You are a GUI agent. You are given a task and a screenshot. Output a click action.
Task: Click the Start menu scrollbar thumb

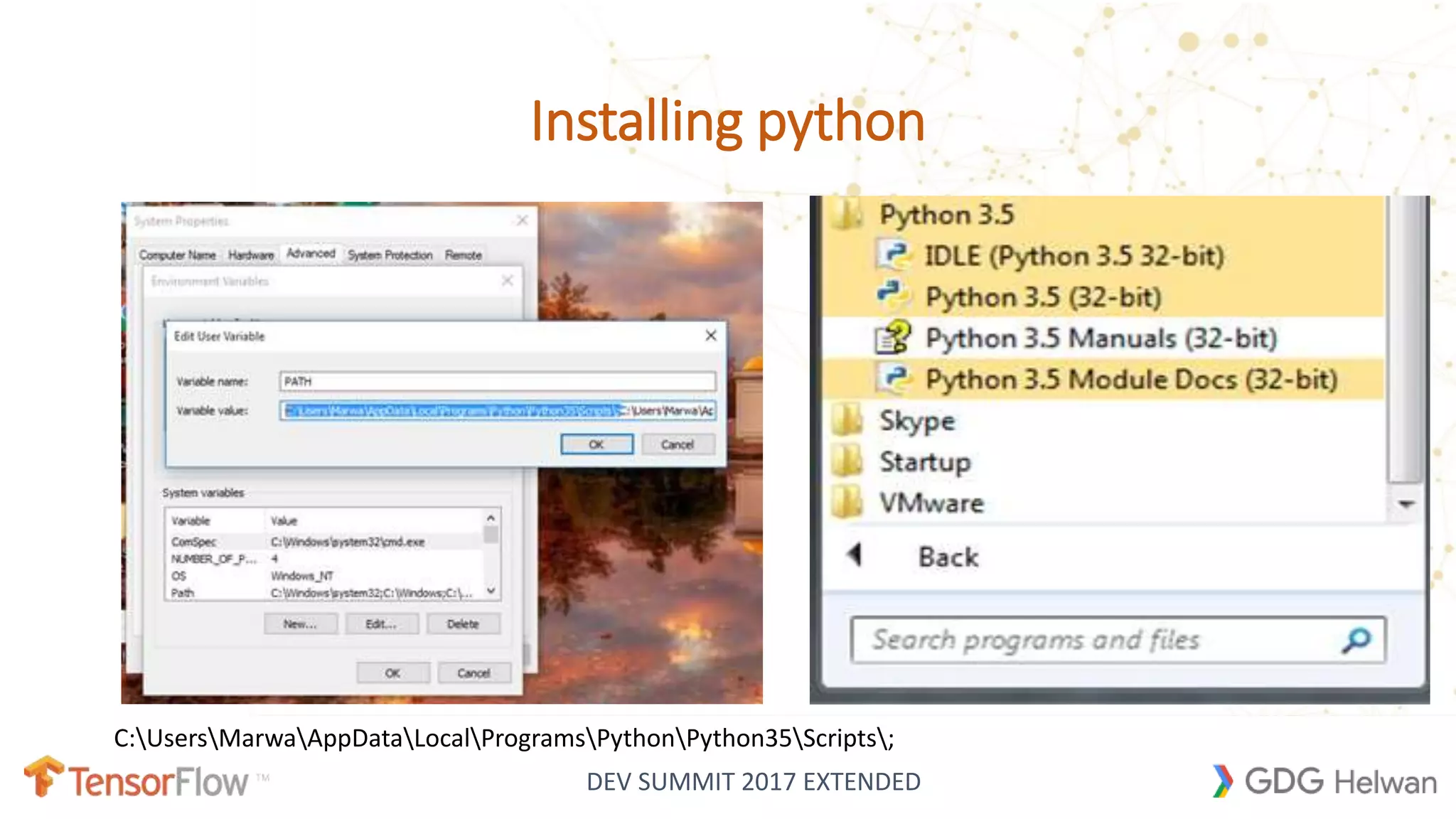(x=1406, y=340)
